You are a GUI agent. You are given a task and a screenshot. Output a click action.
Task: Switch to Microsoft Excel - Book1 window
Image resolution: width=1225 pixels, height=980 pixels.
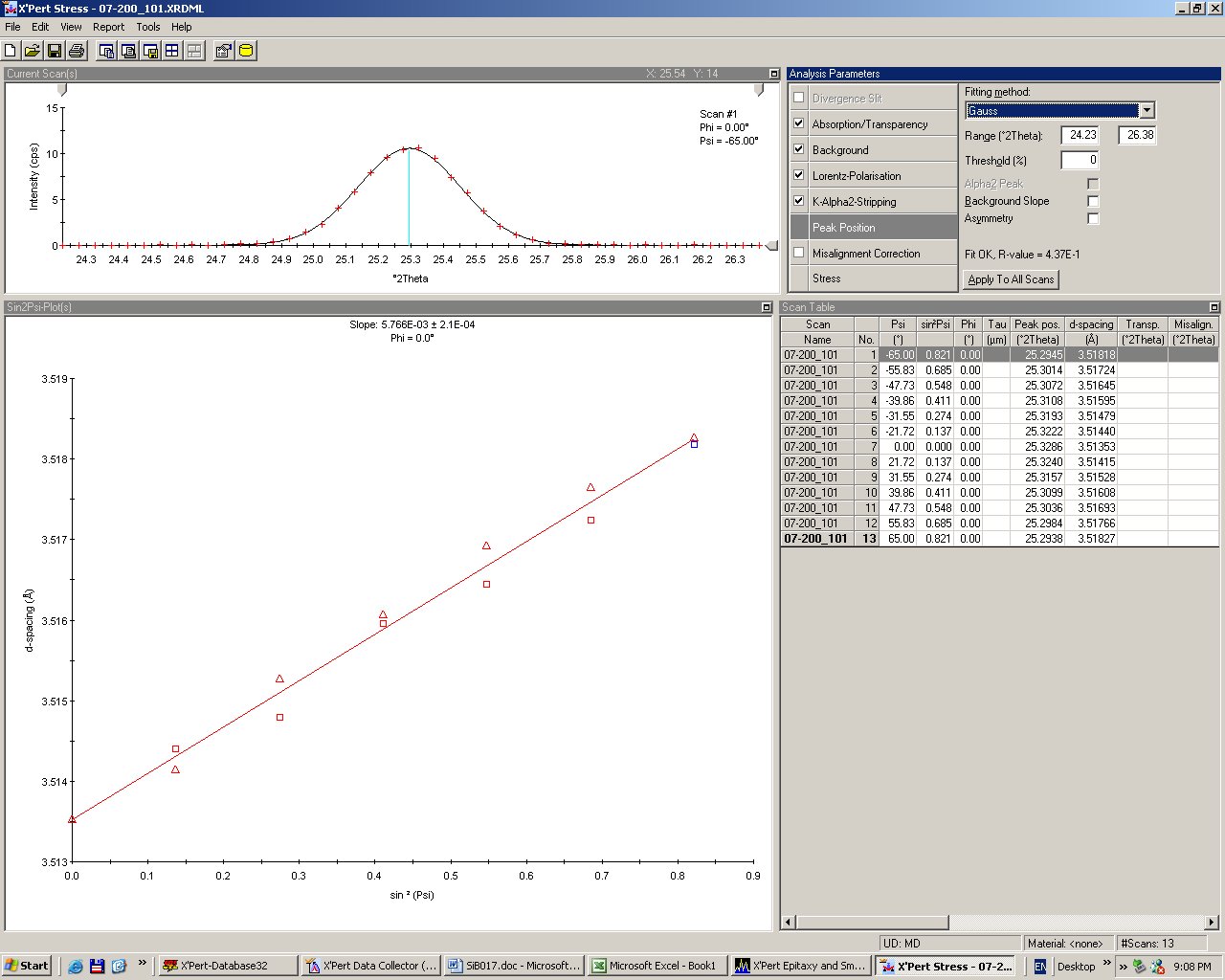[x=657, y=967]
